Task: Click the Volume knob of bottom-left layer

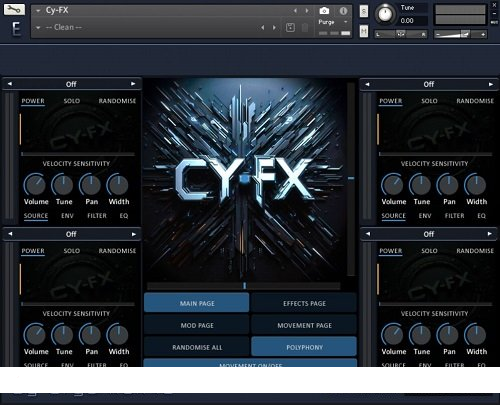Action: (x=35, y=335)
